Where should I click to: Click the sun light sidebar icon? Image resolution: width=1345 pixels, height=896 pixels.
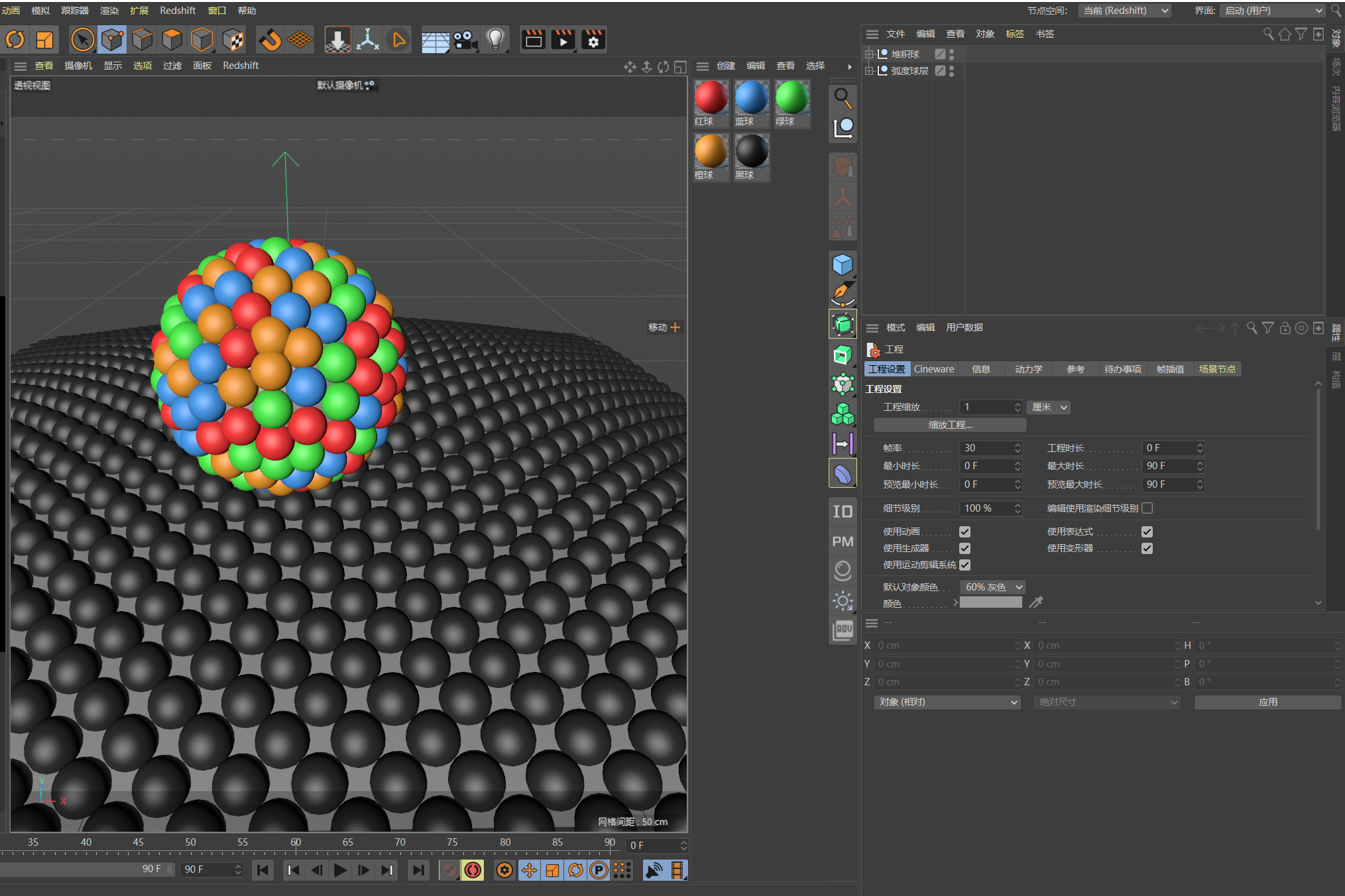[843, 601]
